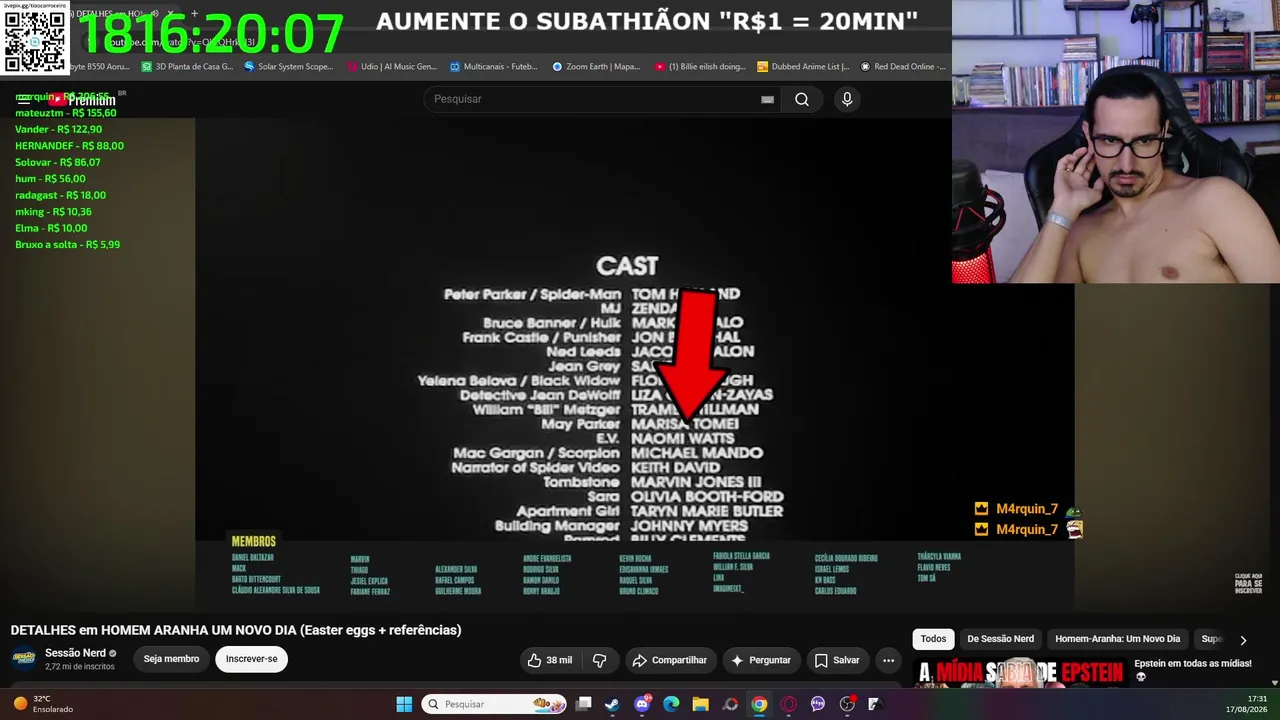Screen dimensions: 1280x720
Task: Open the Windows Start menu
Action: pos(404,704)
